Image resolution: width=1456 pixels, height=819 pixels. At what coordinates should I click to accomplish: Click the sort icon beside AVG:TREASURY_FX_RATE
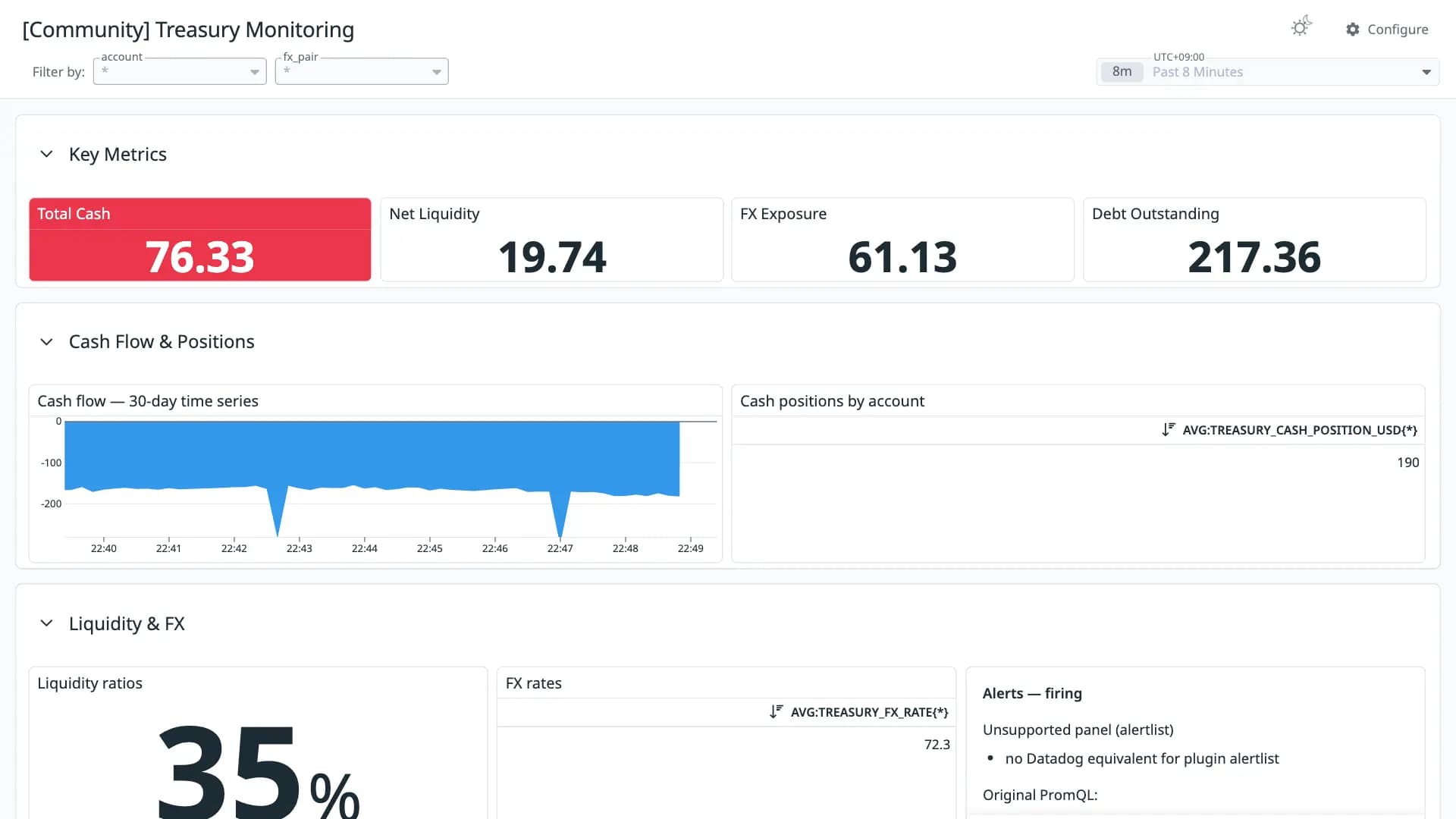pyautogui.click(x=777, y=712)
